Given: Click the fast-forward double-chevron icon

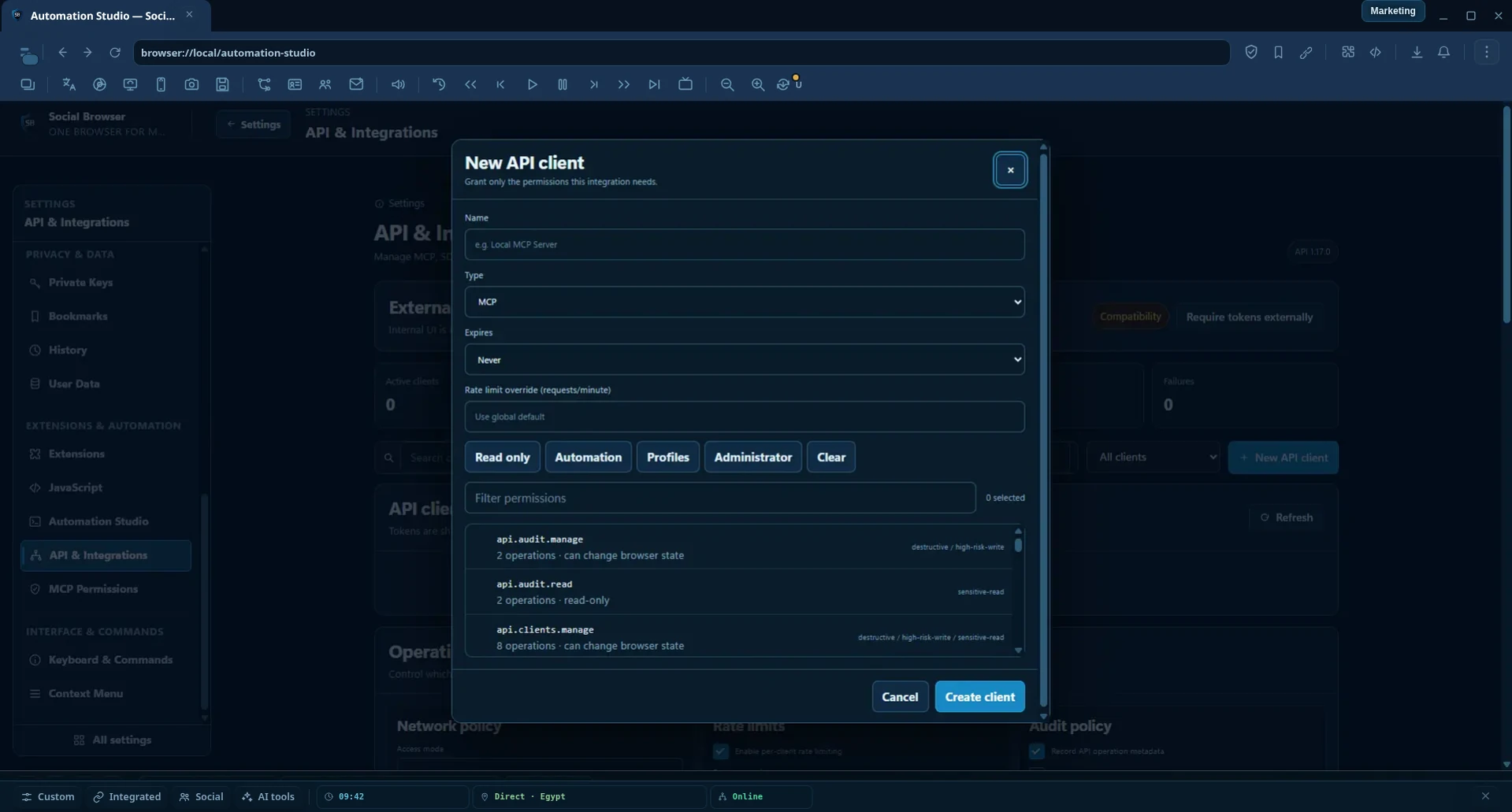Looking at the screenshot, I should (x=624, y=84).
